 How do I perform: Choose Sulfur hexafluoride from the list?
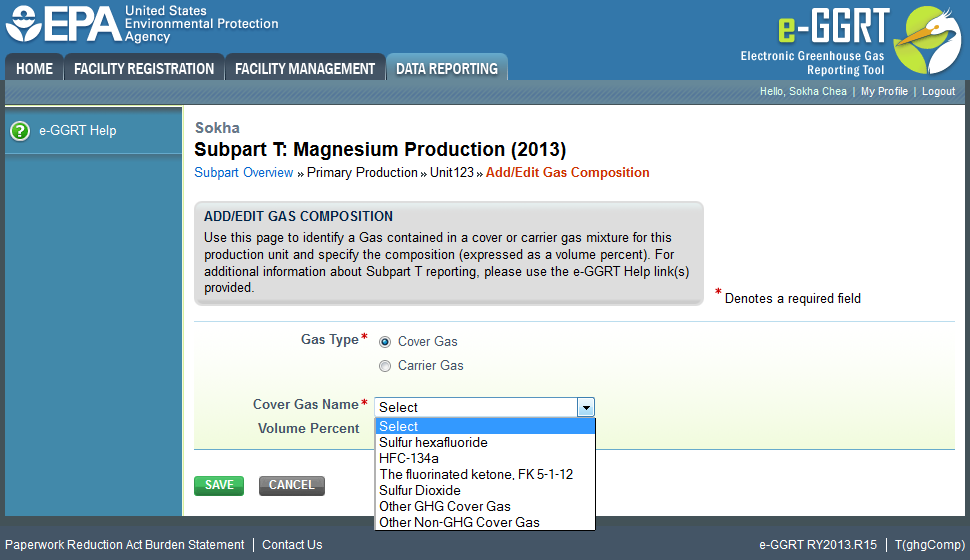coord(485,442)
